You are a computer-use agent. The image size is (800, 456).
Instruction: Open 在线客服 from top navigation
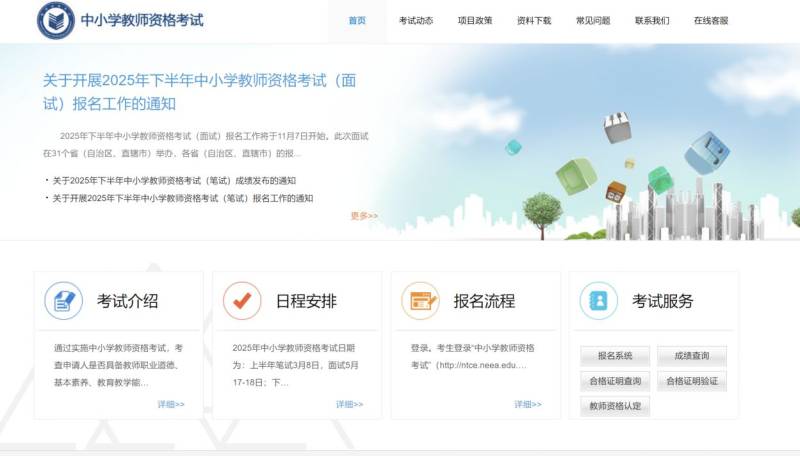coord(711,21)
